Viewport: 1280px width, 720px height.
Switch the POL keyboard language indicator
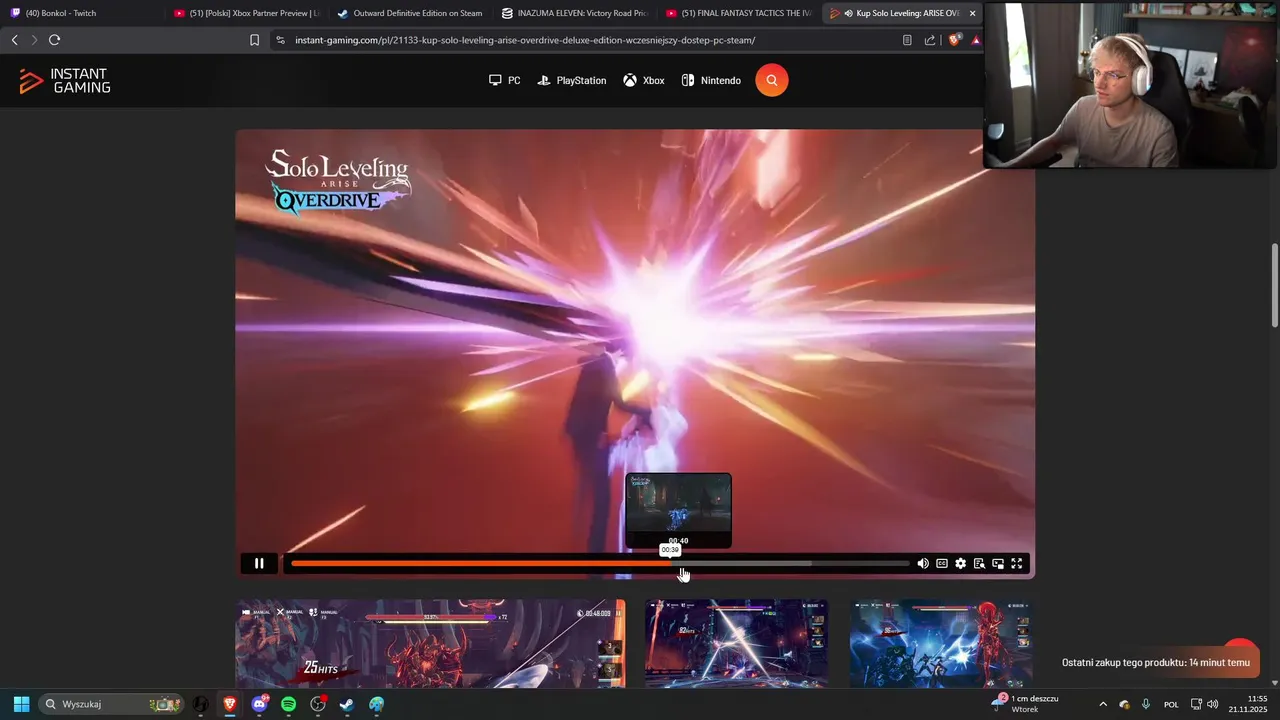coord(1171,704)
